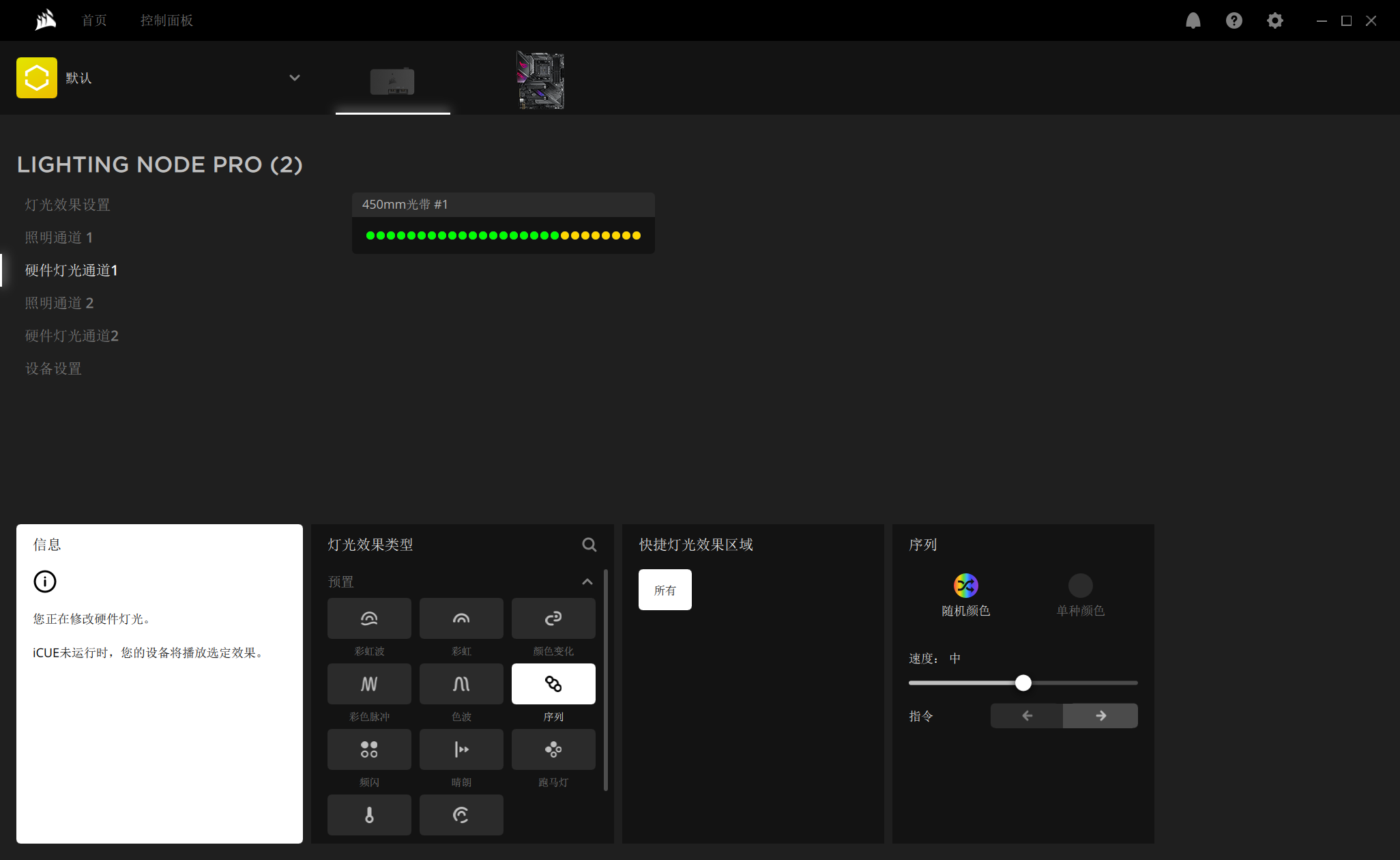Open the temperature lighting effect
The width and height of the screenshot is (1400, 860).
point(369,814)
